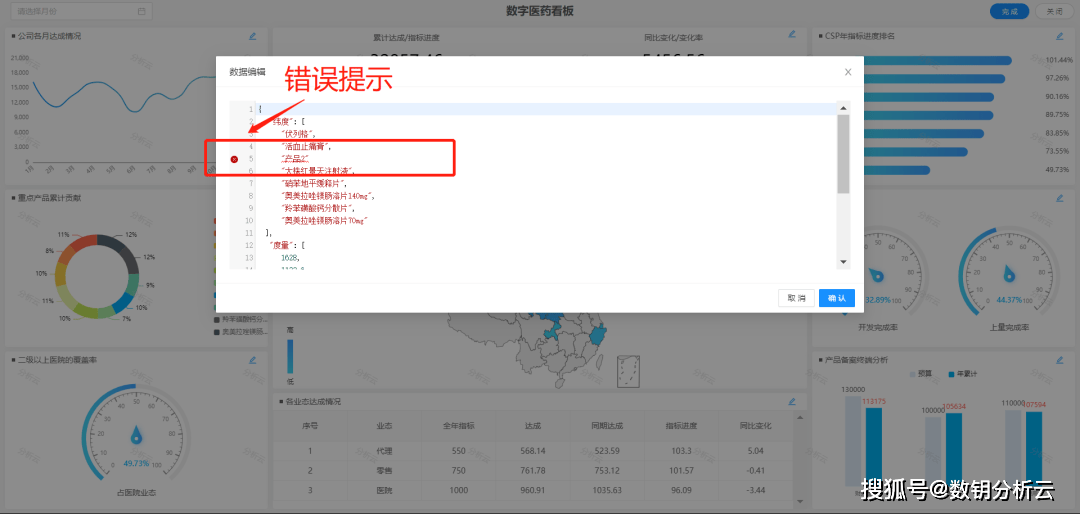Click the code editor scroll-down arrow
The image size is (1080, 514).
(x=843, y=262)
